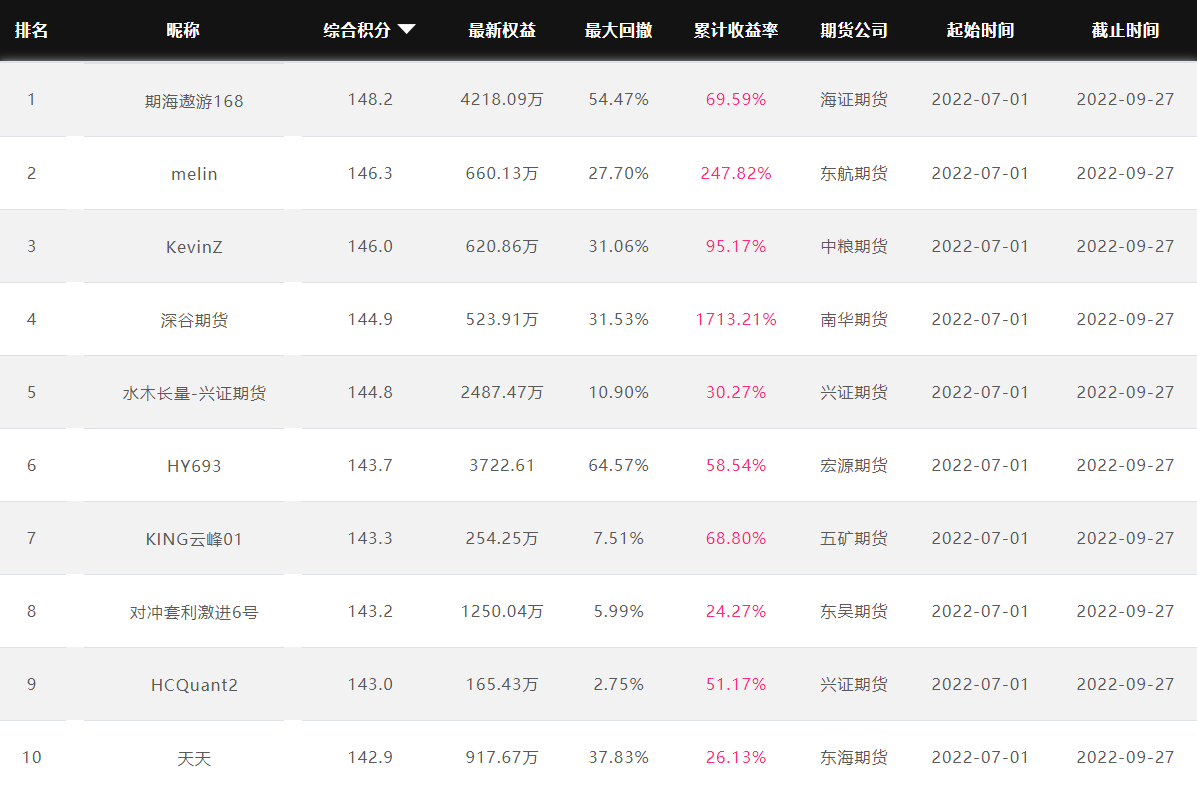This screenshot has height=791, width=1197.
Task: Open trader 天天 nickname
Action: point(194,758)
